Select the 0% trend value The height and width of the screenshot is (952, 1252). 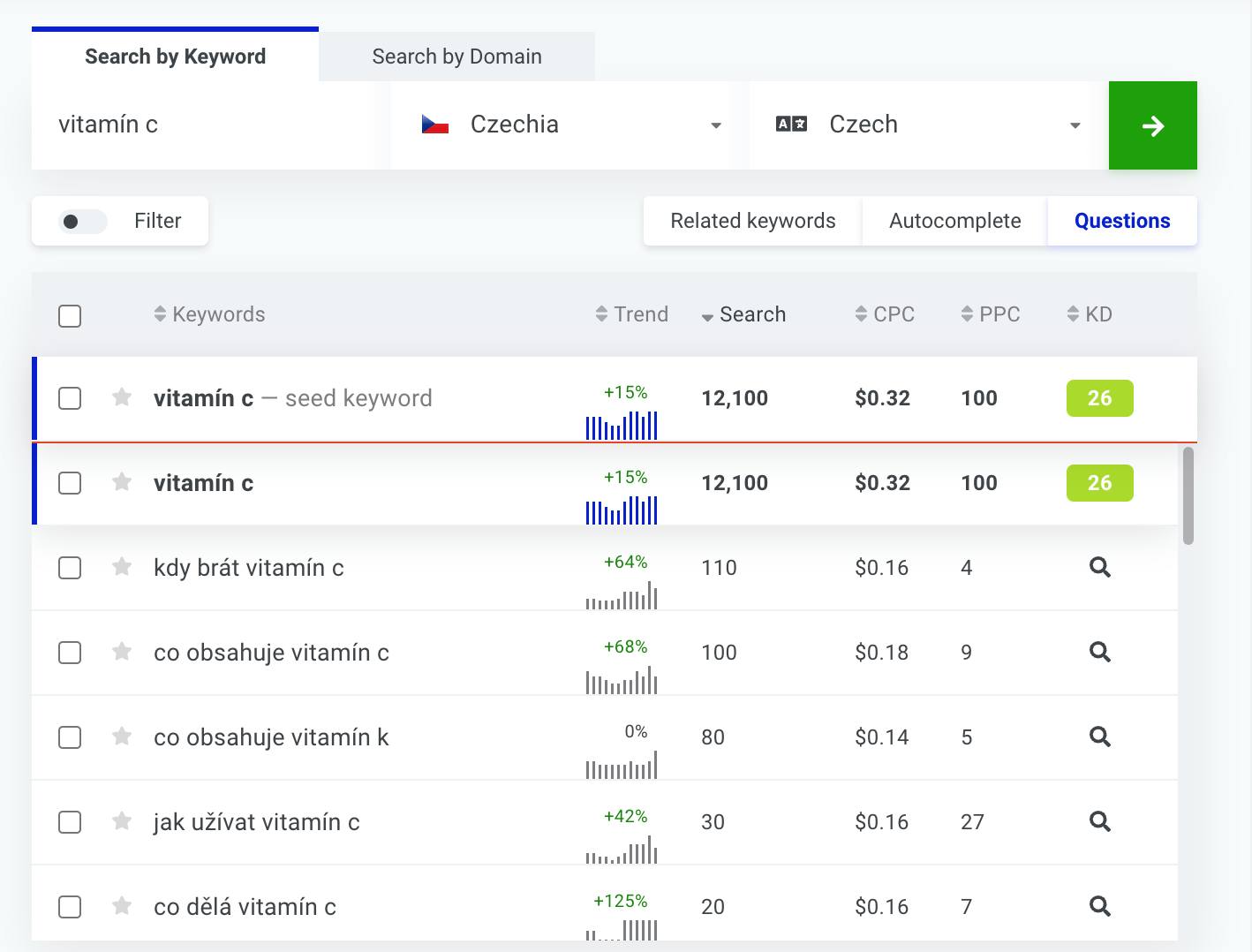[x=636, y=731]
